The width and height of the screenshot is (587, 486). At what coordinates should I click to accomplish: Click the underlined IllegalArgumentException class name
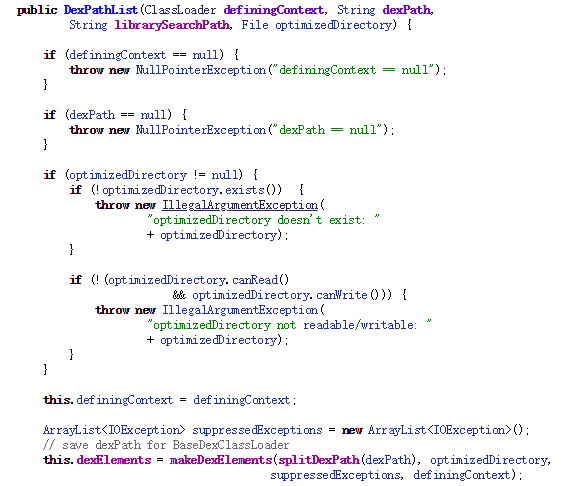pyautogui.click(x=240, y=205)
